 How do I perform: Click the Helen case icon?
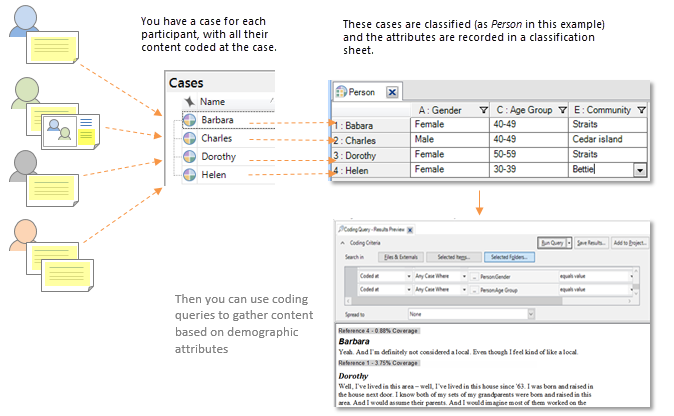[190, 175]
